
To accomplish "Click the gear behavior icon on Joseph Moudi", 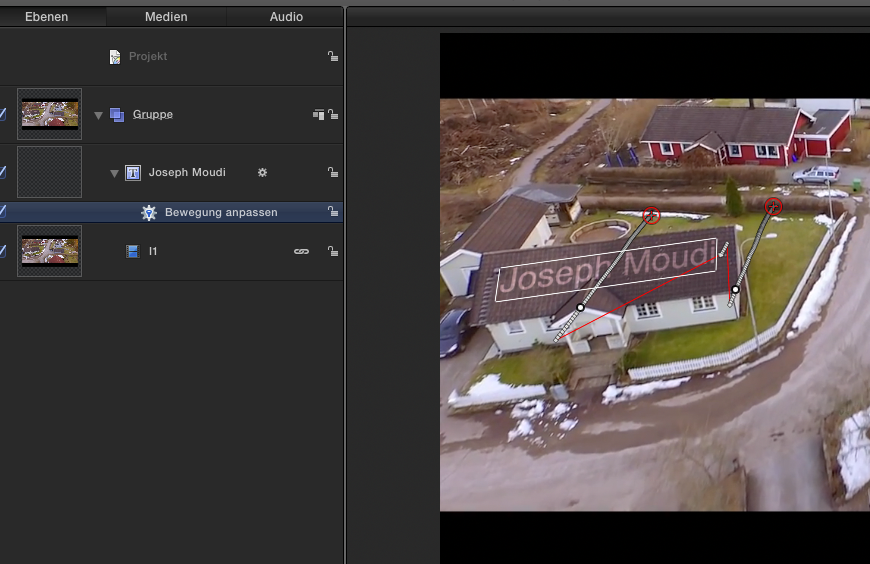I will pos(262,173).
